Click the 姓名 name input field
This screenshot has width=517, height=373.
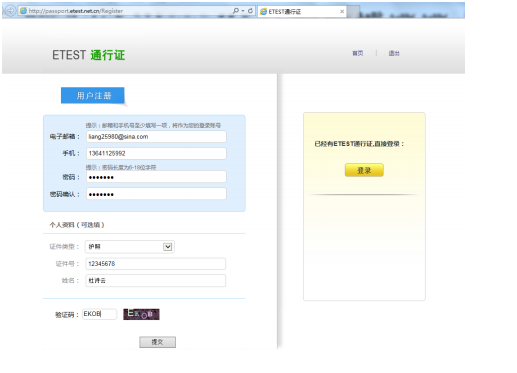[x=155, y=281]
